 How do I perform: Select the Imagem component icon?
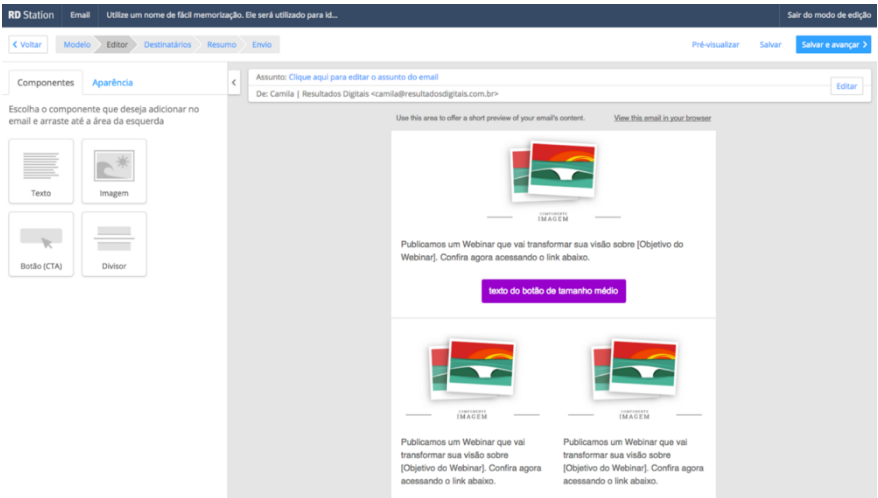(114, 165)
